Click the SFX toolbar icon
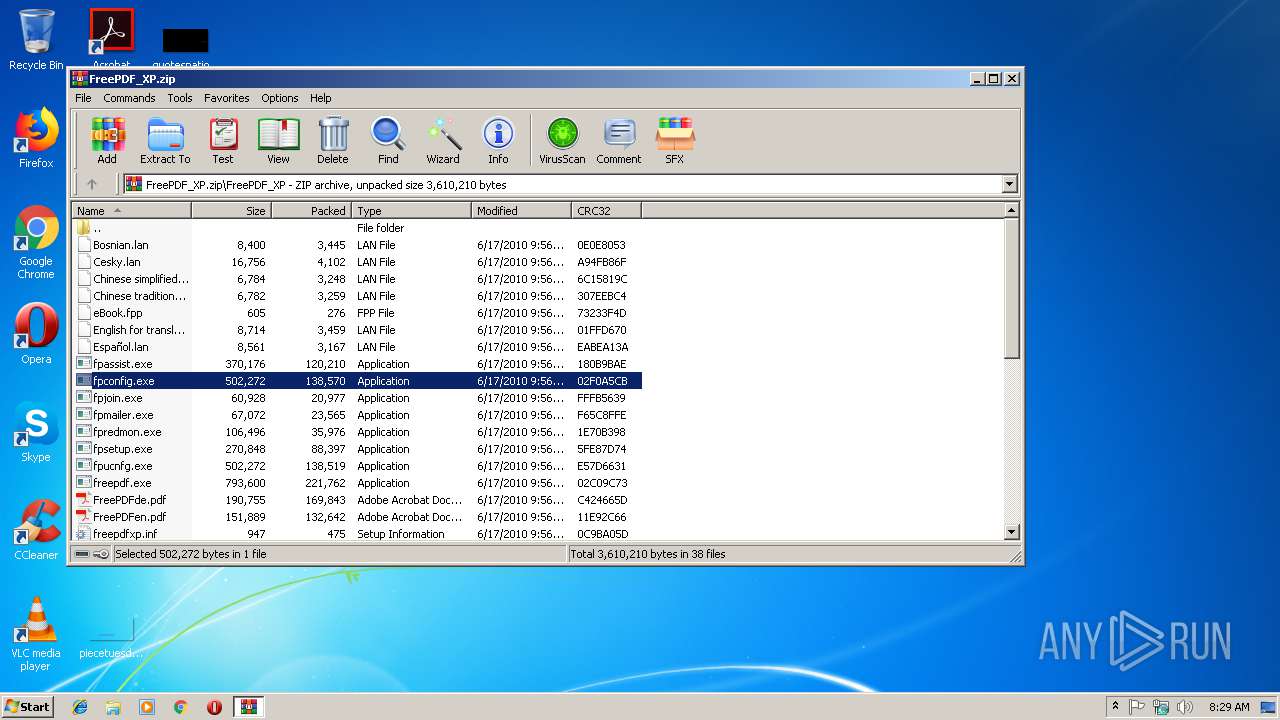The height and width of the screenshot is (720, 1280). 675,140
